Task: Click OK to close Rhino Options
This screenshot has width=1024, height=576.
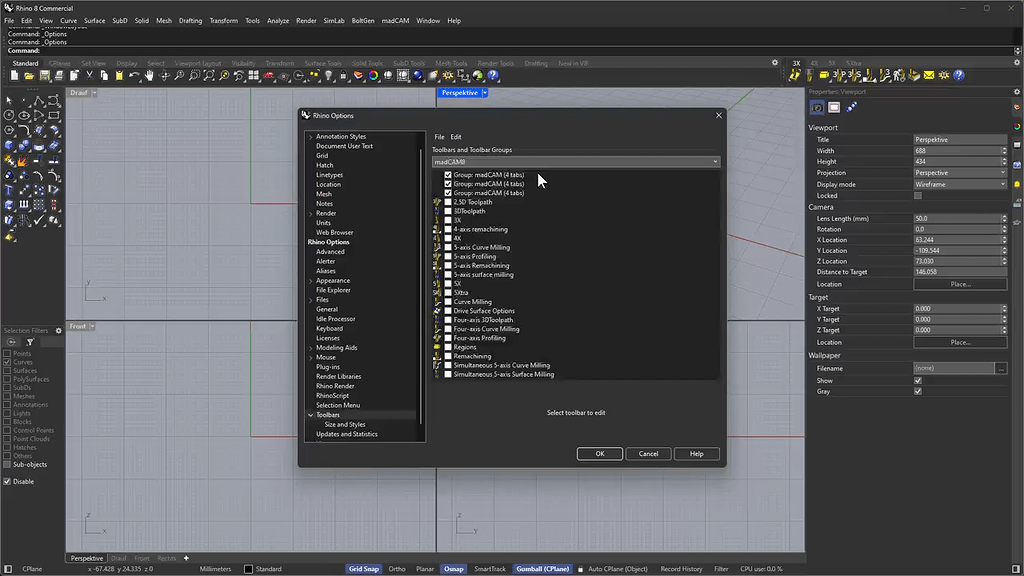Action: pos(599,453)
